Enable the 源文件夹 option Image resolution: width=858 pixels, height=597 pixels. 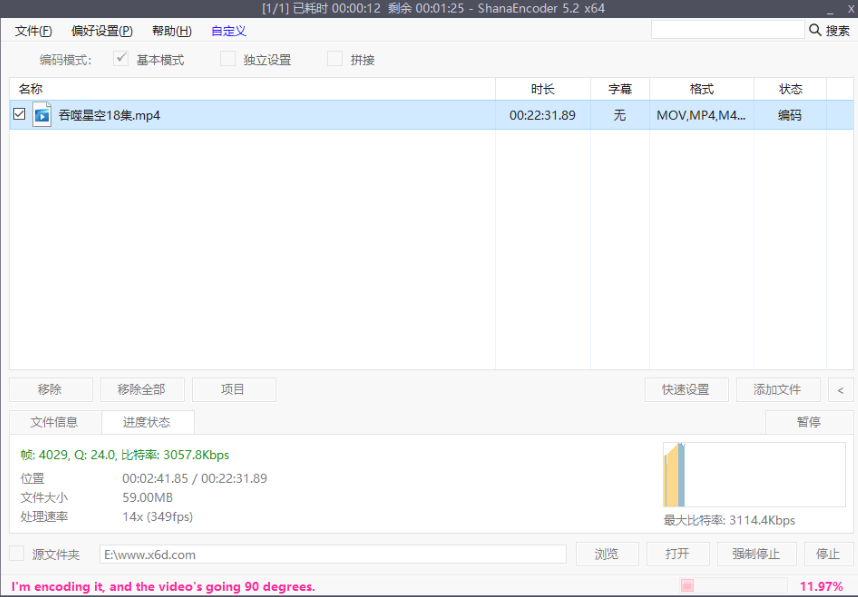tap(16, 553)
